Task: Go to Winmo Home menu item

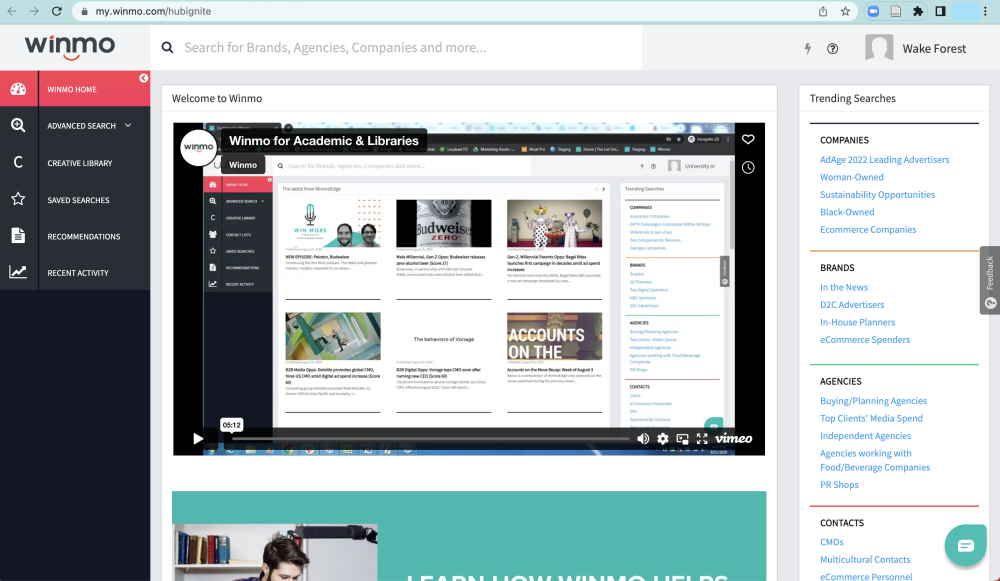Action: pos(72,89)
